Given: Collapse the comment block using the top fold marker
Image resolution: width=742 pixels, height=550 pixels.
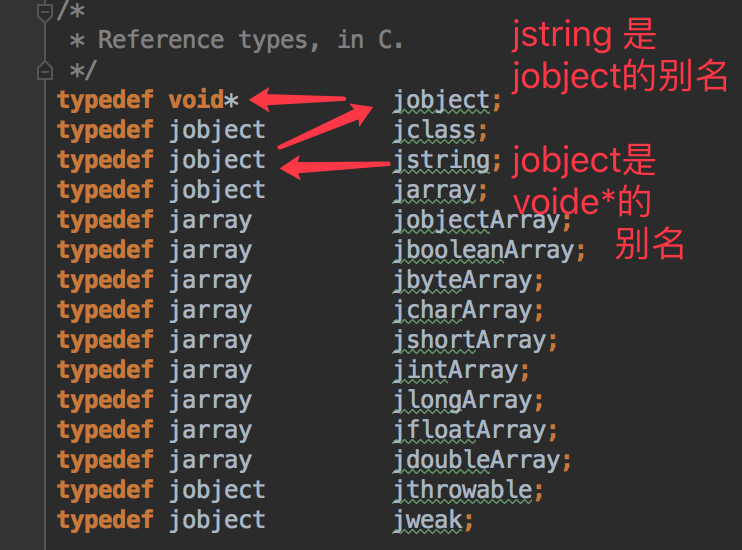Looking at the screenshot, I should coord(43,12).
